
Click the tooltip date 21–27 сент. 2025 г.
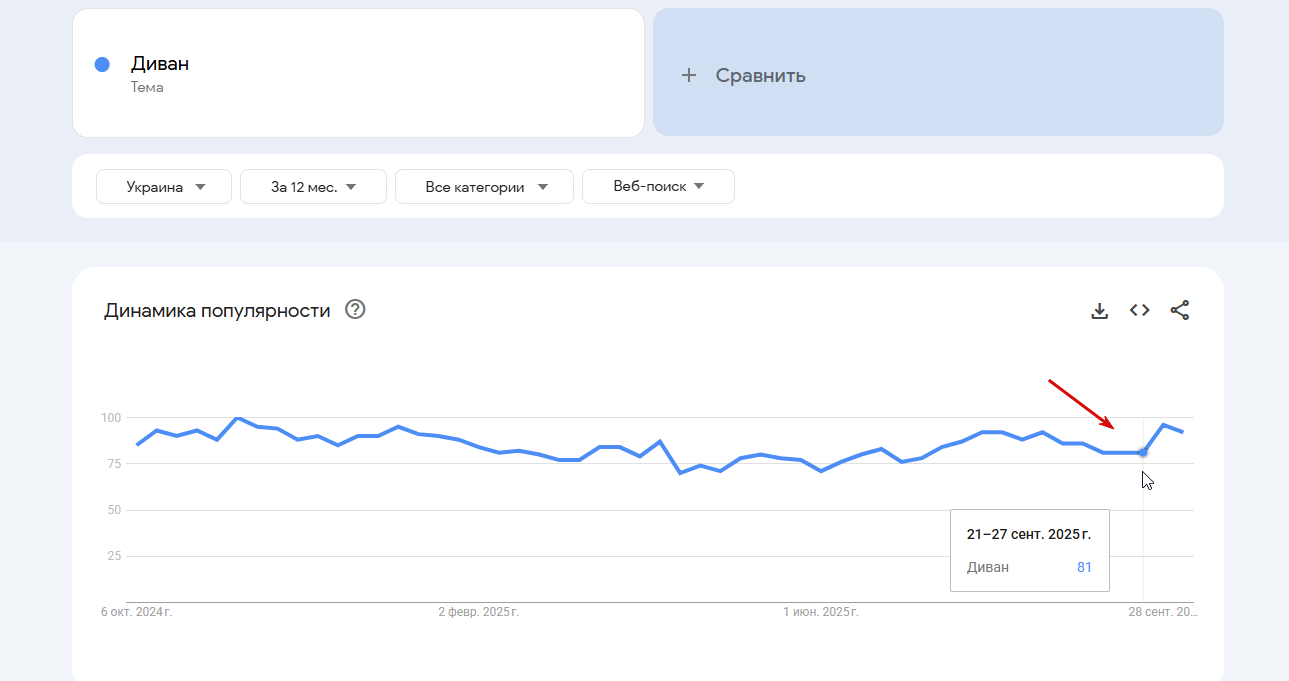tap(1028, 534)
